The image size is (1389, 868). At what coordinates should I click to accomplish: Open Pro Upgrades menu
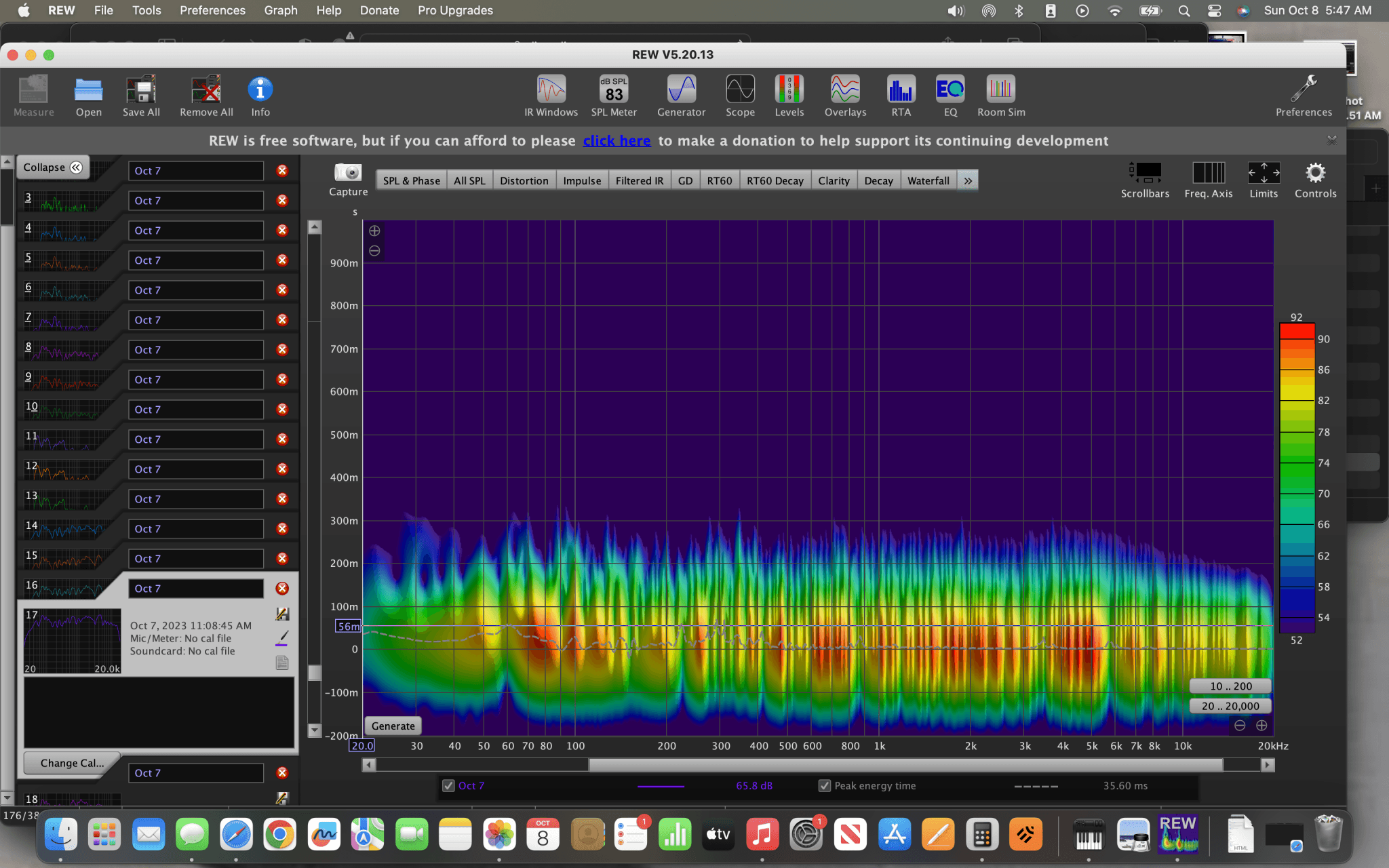455,10
